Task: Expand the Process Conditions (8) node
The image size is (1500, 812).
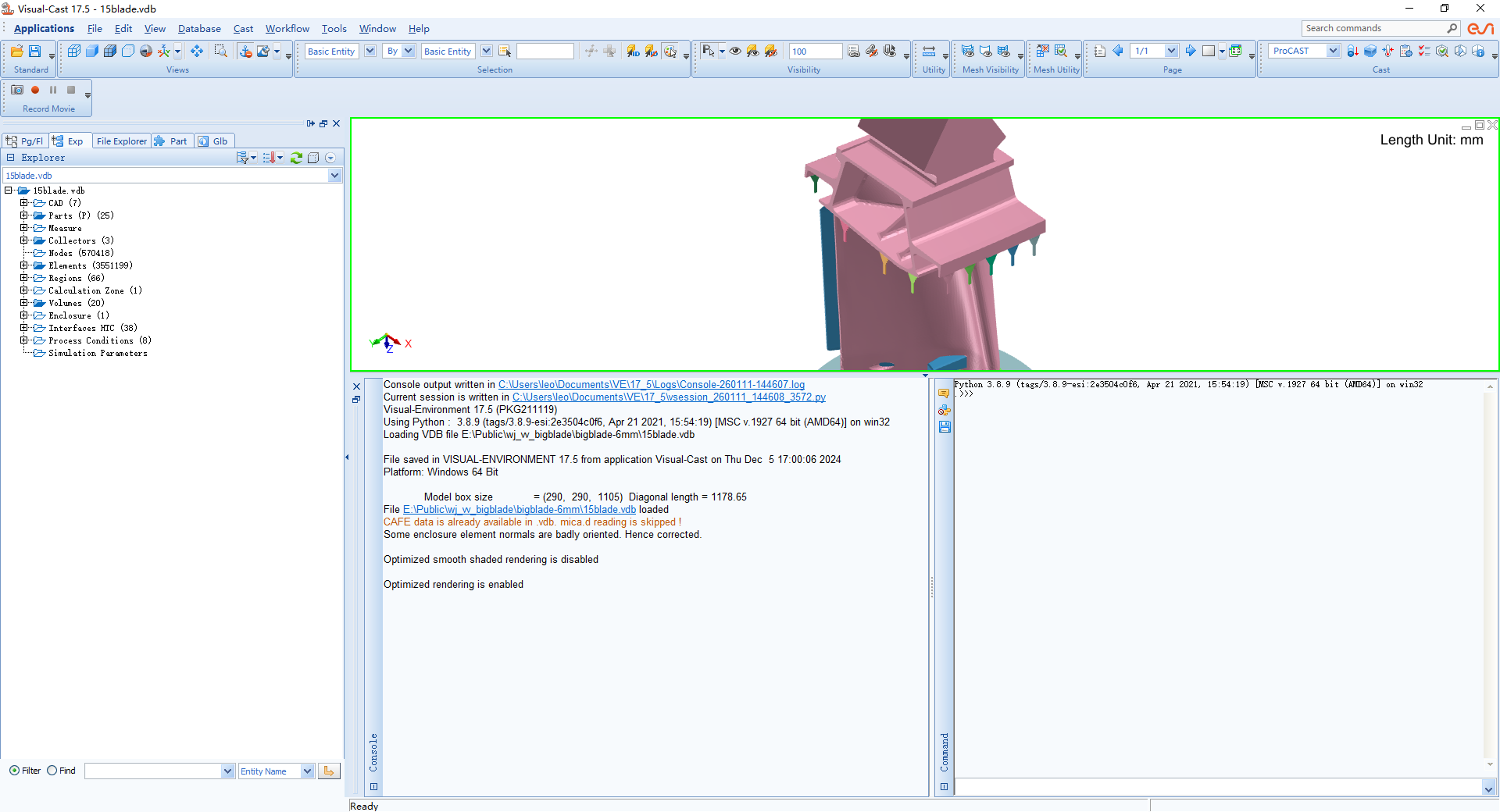Action: tap(24, 340)
